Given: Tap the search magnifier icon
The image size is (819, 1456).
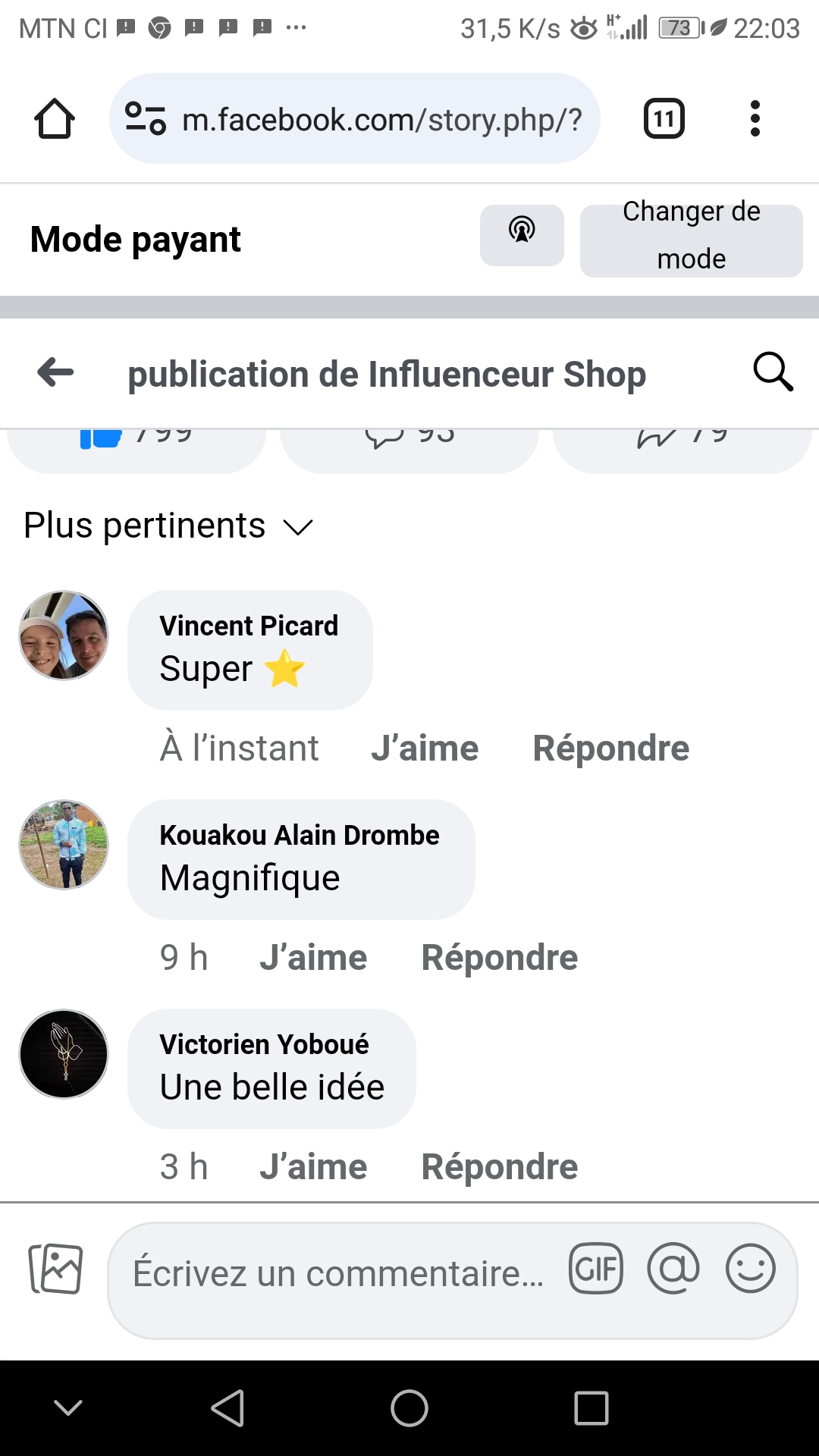Looking at the screenshot, I should 773,372.
